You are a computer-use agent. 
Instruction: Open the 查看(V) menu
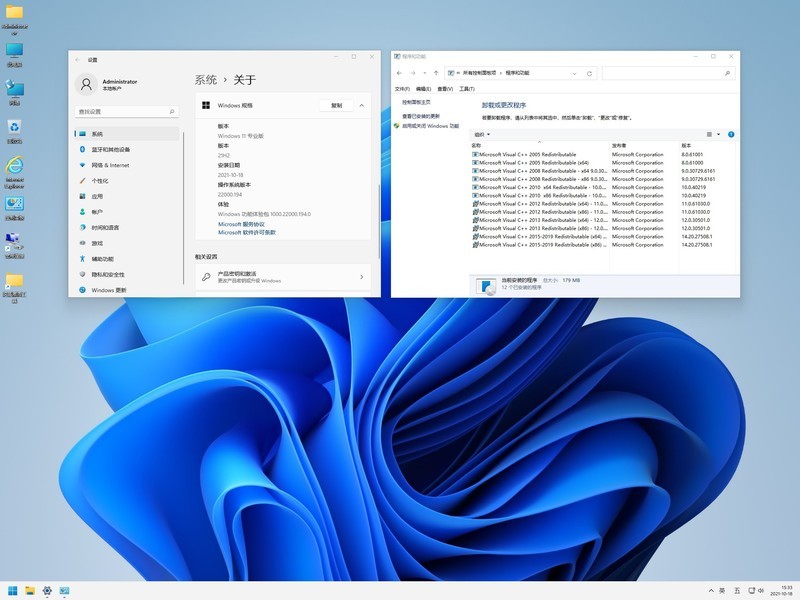(444, 87)
